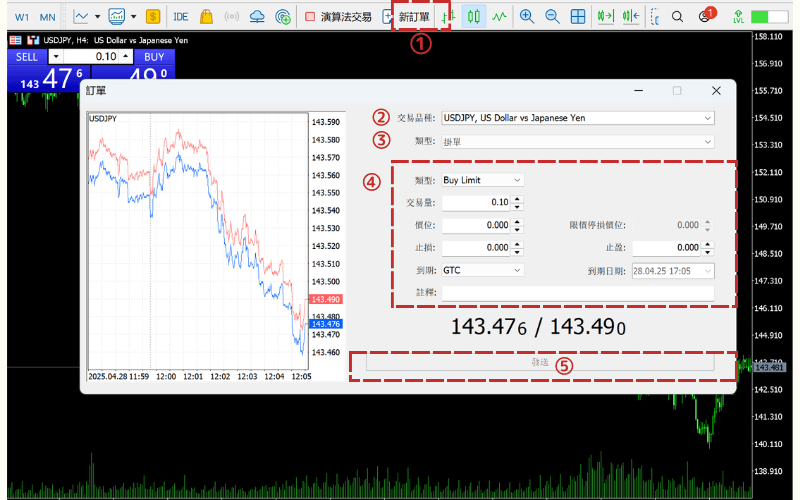800x500 pixels.
Task: Toggle chart auto-scroll to latest bar
Action: (604, 16)
